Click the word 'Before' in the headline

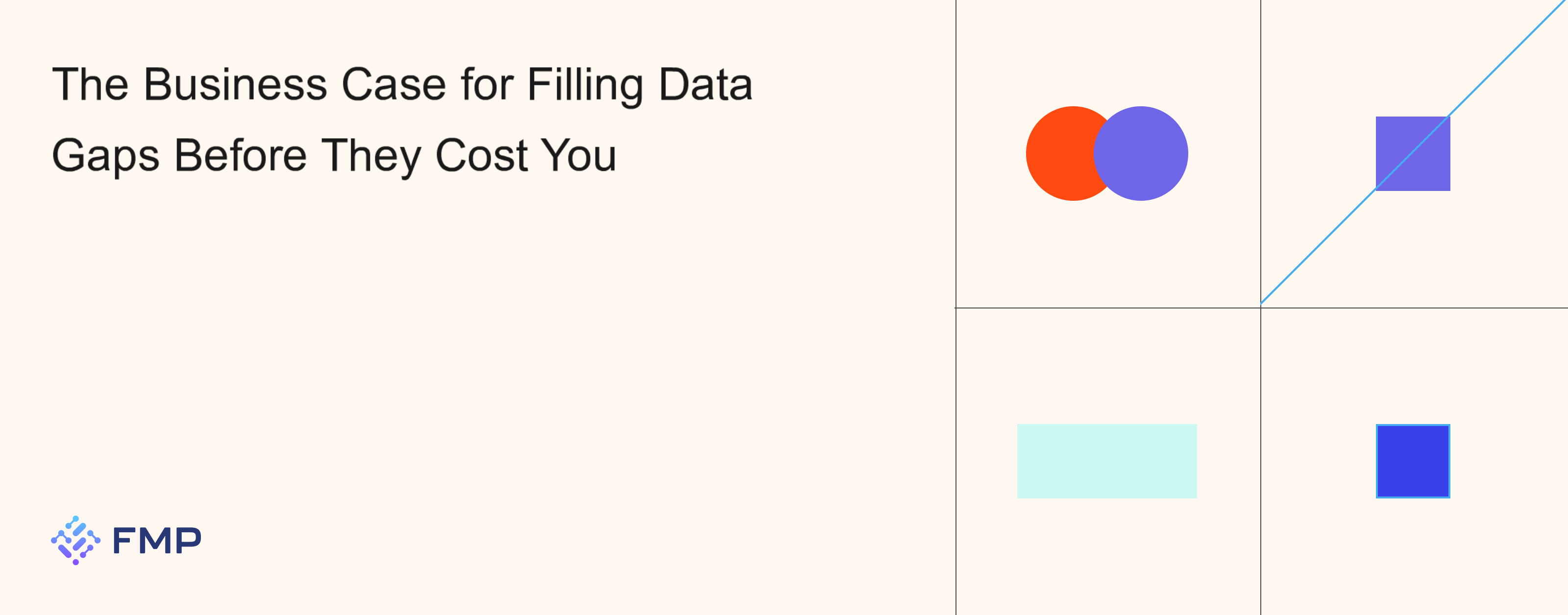coord(241,155)
